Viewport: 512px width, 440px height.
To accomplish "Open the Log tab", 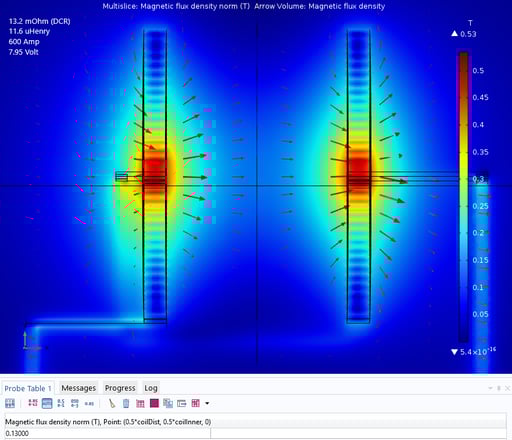I will [x=151, y=388].
